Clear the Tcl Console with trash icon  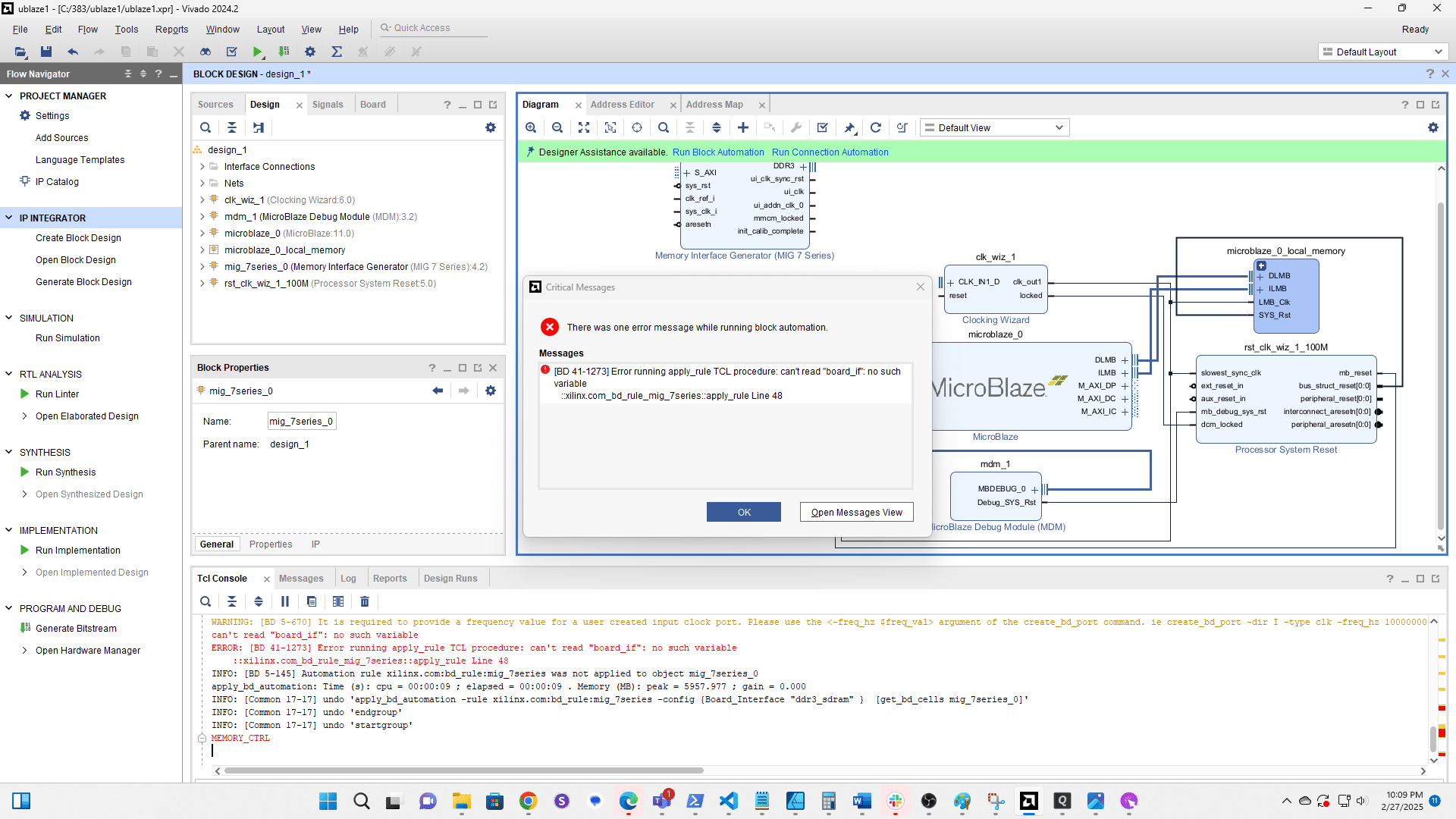(x=365, y=601)
